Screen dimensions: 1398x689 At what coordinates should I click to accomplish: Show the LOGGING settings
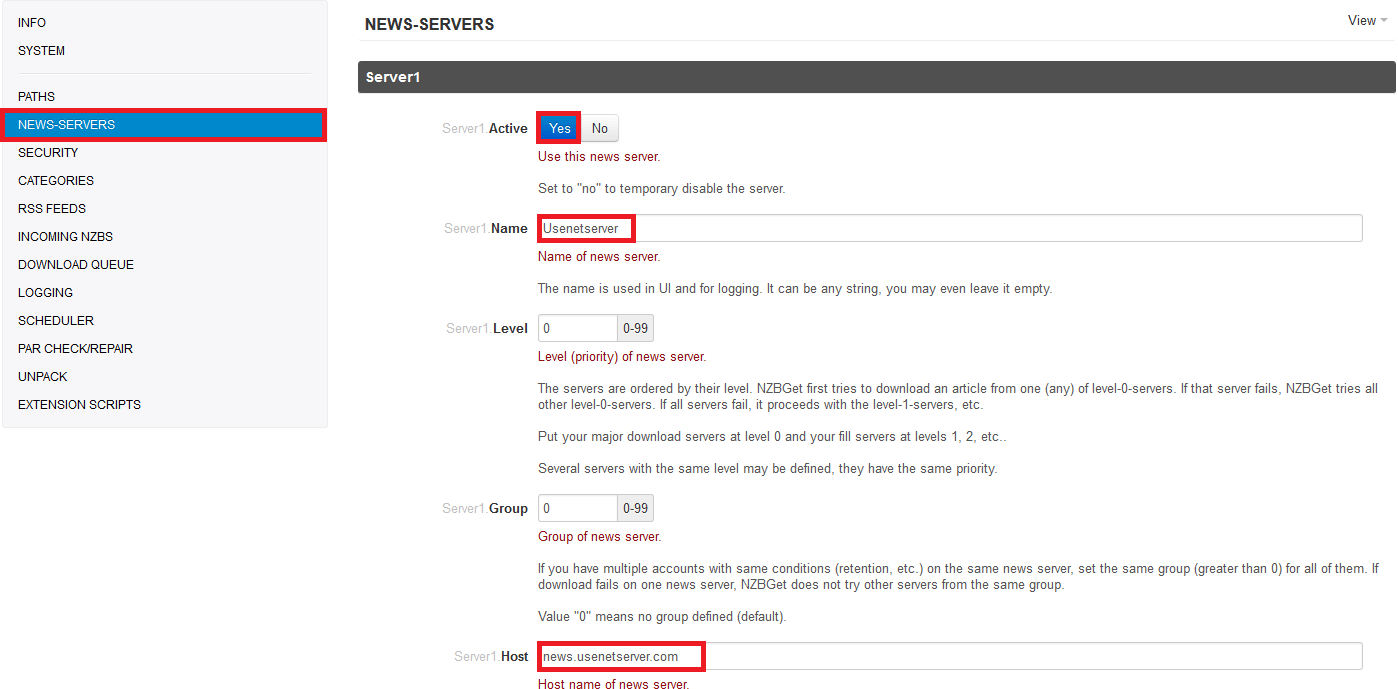click(45, 293)
